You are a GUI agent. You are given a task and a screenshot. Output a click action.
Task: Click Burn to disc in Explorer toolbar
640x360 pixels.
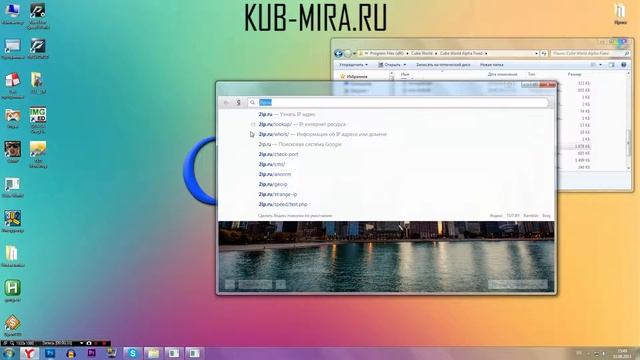click(443, 65)
